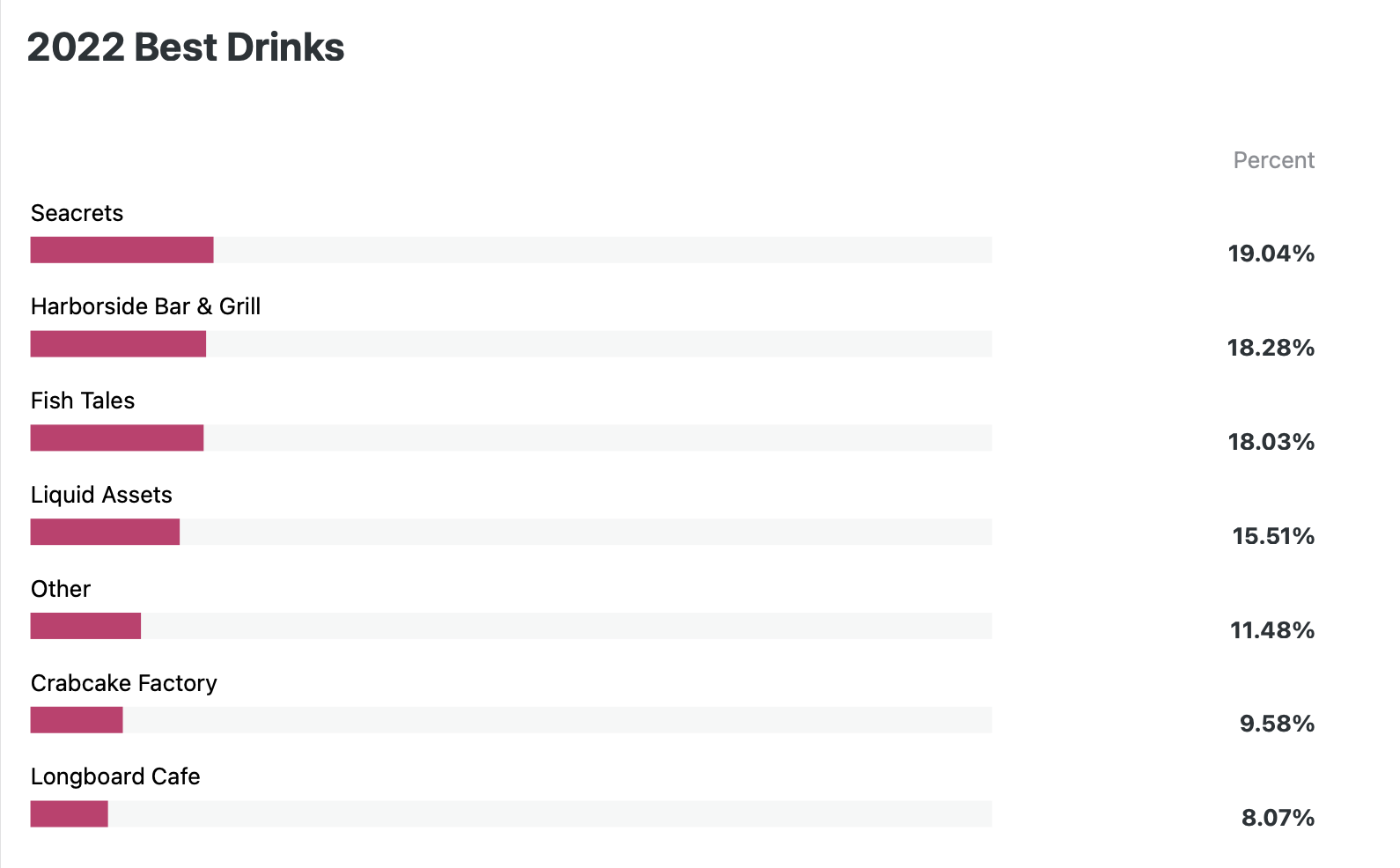Click the Fish Tales label

(x=83, y=401)
